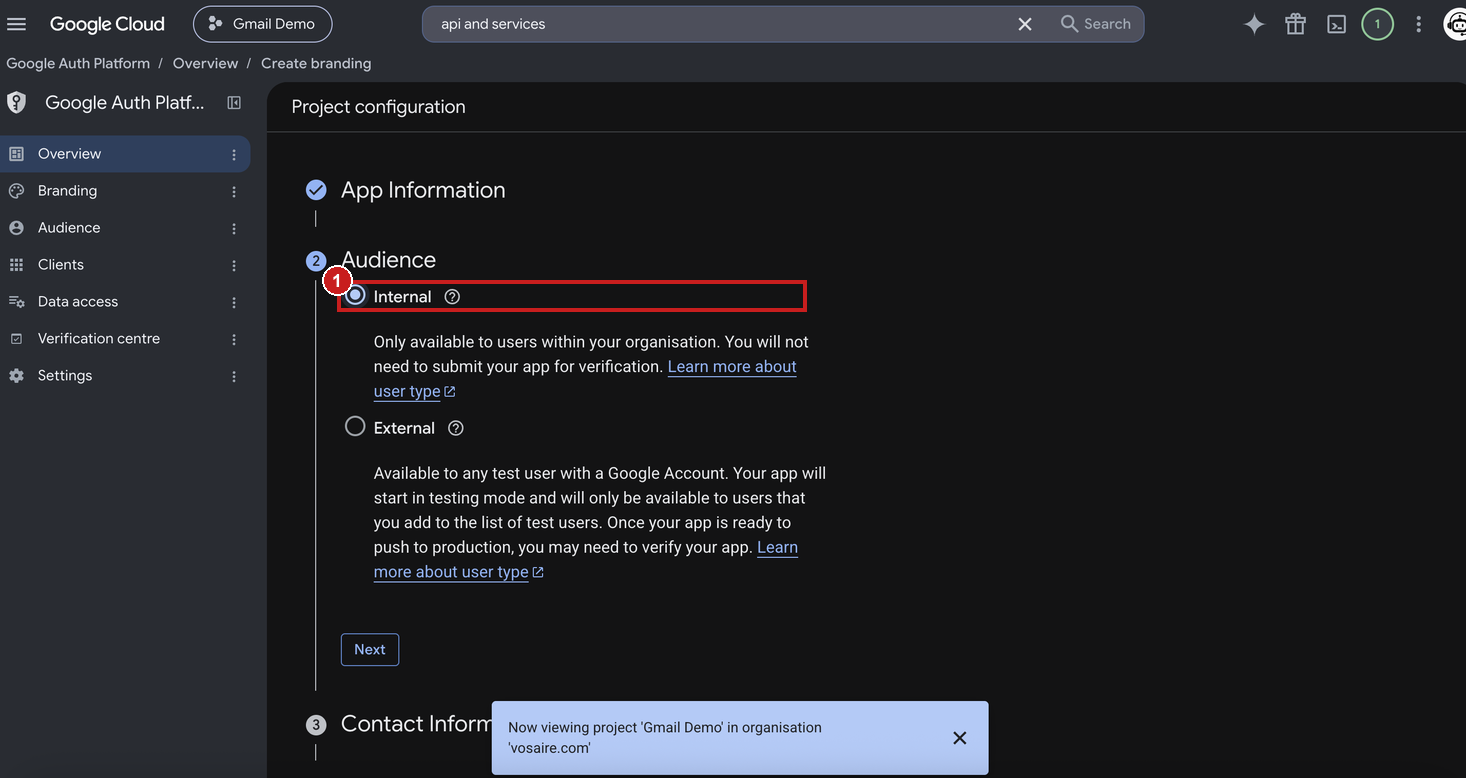This screenshot has height=778, width=1466.
Task: Click the Data access sidebar icon
Action: tap(16, 302)
